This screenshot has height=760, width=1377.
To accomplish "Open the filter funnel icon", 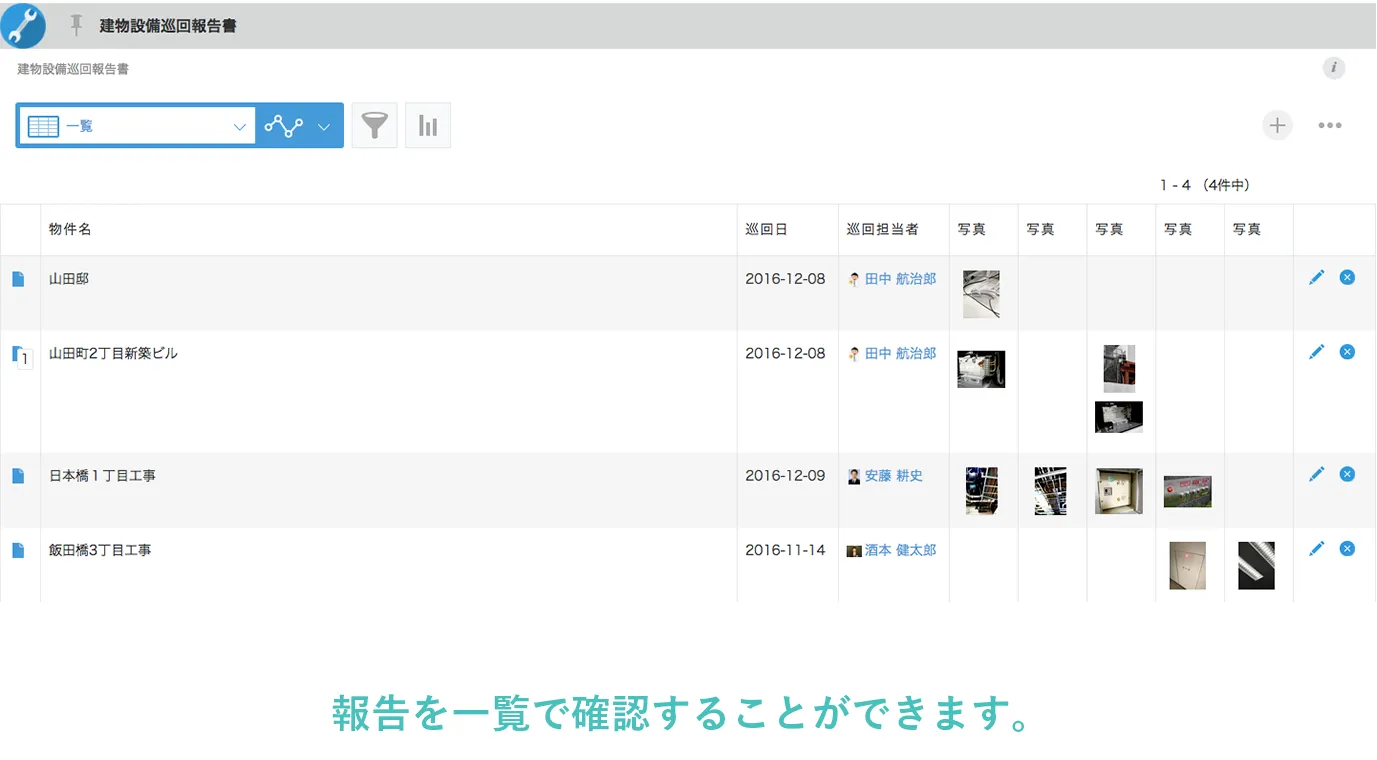I will point(374,125).
